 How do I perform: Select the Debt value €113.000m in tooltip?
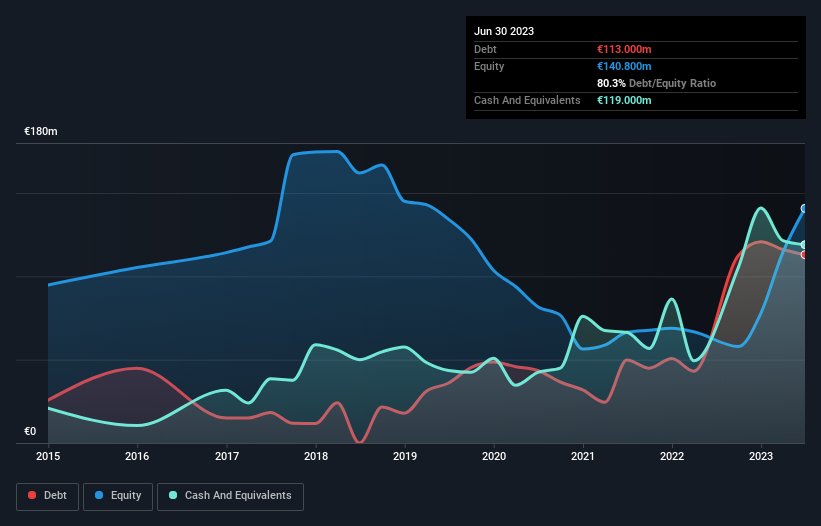click(623, 49)
